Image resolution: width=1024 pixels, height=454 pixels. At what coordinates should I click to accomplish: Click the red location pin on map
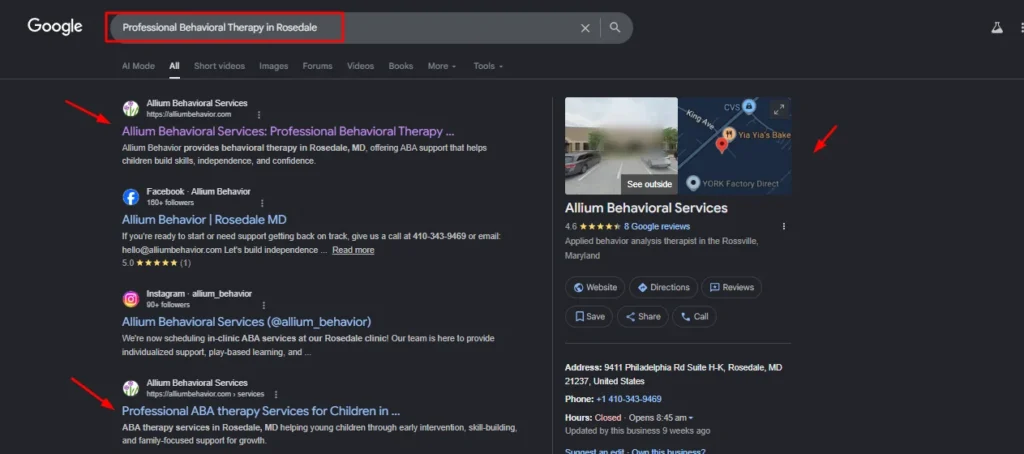722,145
